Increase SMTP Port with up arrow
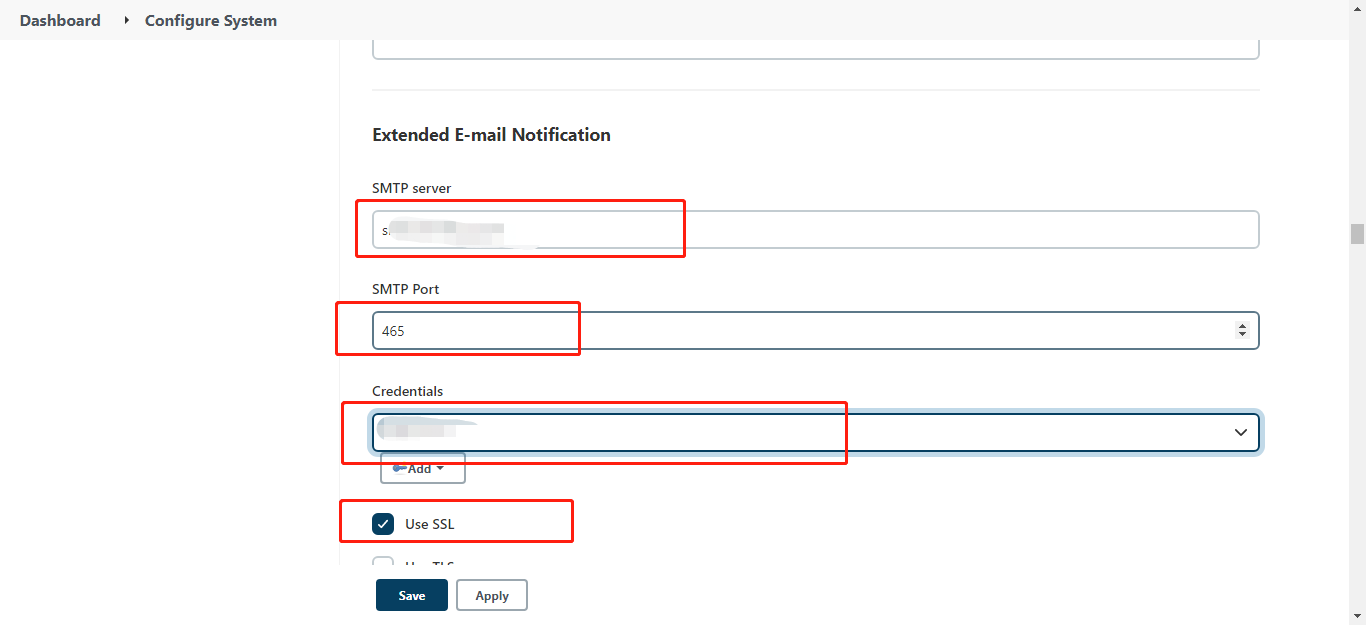The image size is (1366, 625). [x=1242, y=326]
